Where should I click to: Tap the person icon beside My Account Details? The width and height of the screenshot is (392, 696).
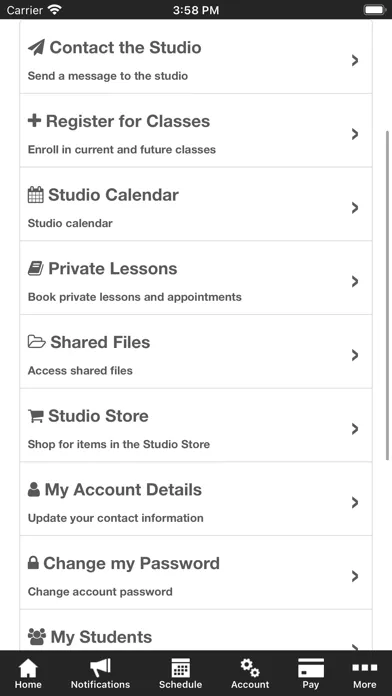(x=34, y=490)
